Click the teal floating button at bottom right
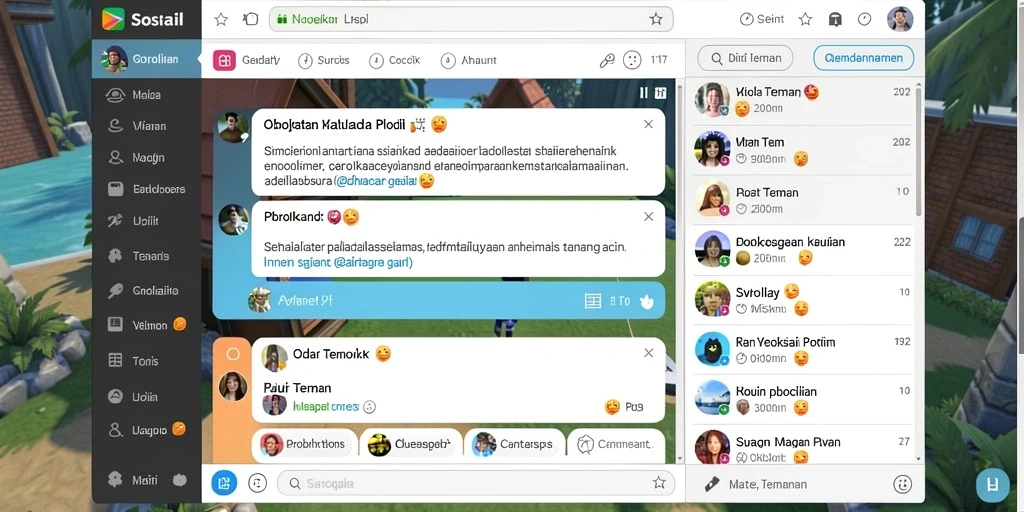 (x=993, y=485)
